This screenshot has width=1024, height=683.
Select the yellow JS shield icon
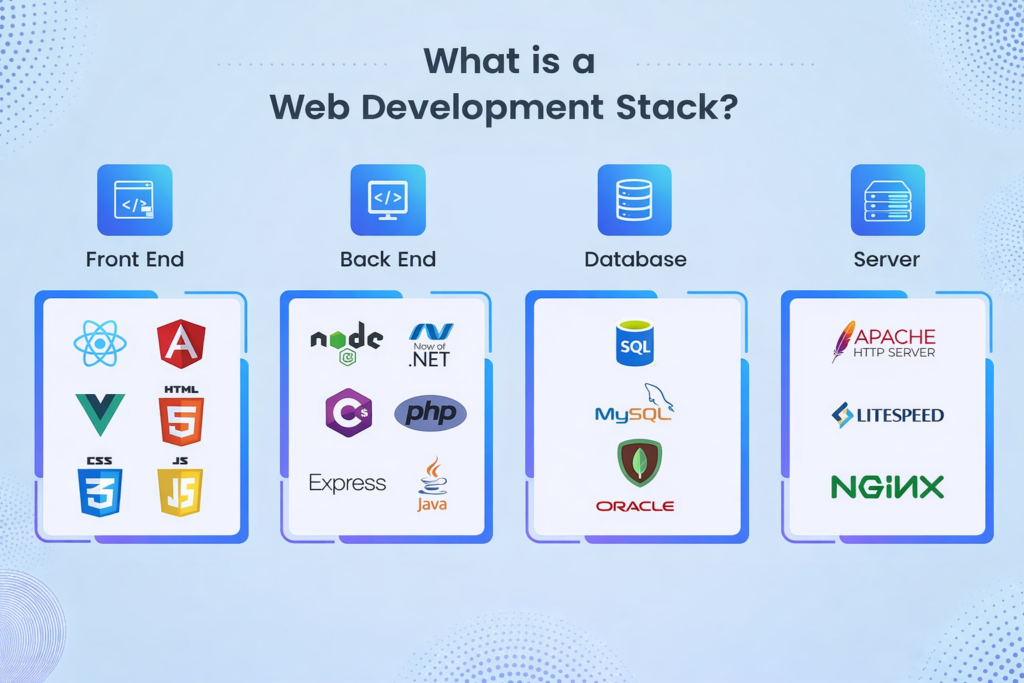(x=180, y=488)
